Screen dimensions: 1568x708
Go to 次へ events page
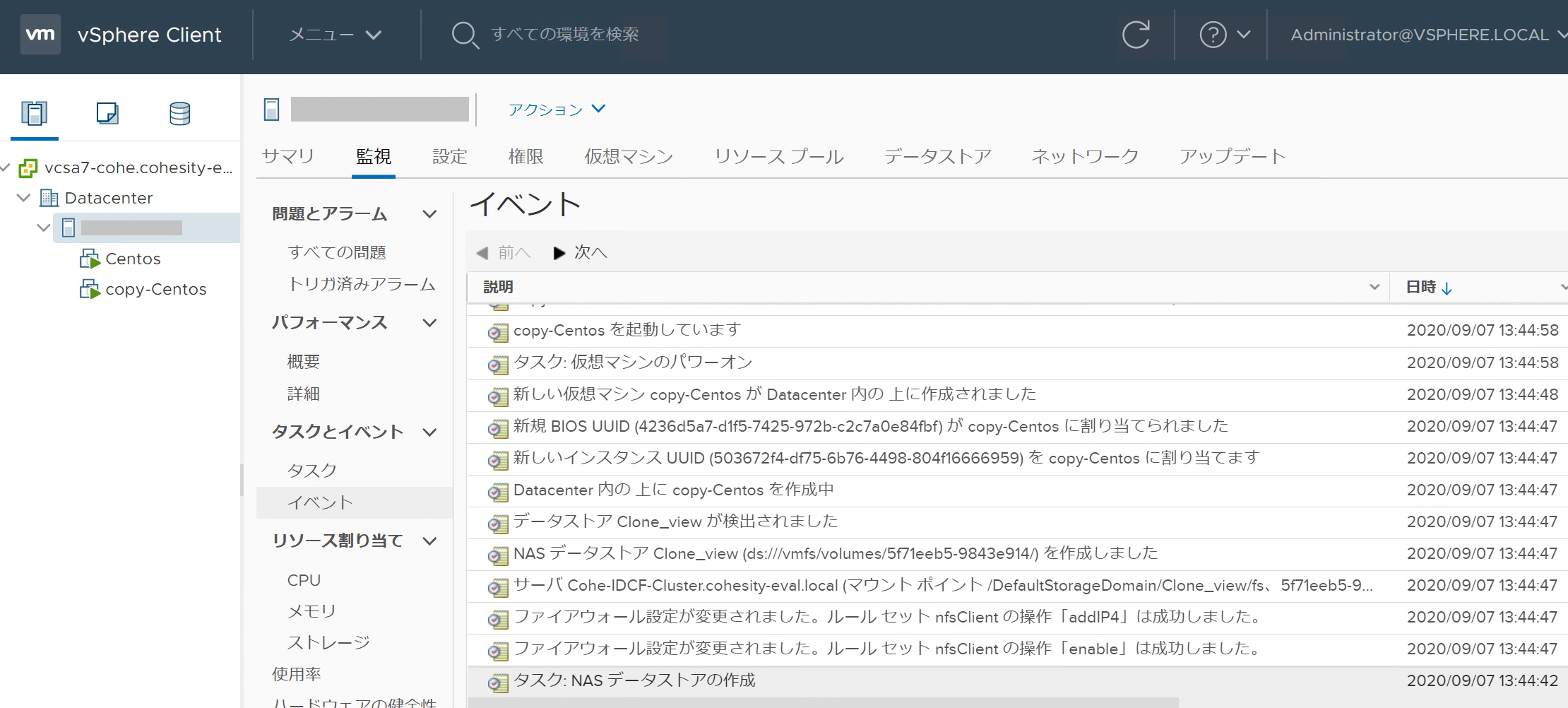click(x=580, y=252)
